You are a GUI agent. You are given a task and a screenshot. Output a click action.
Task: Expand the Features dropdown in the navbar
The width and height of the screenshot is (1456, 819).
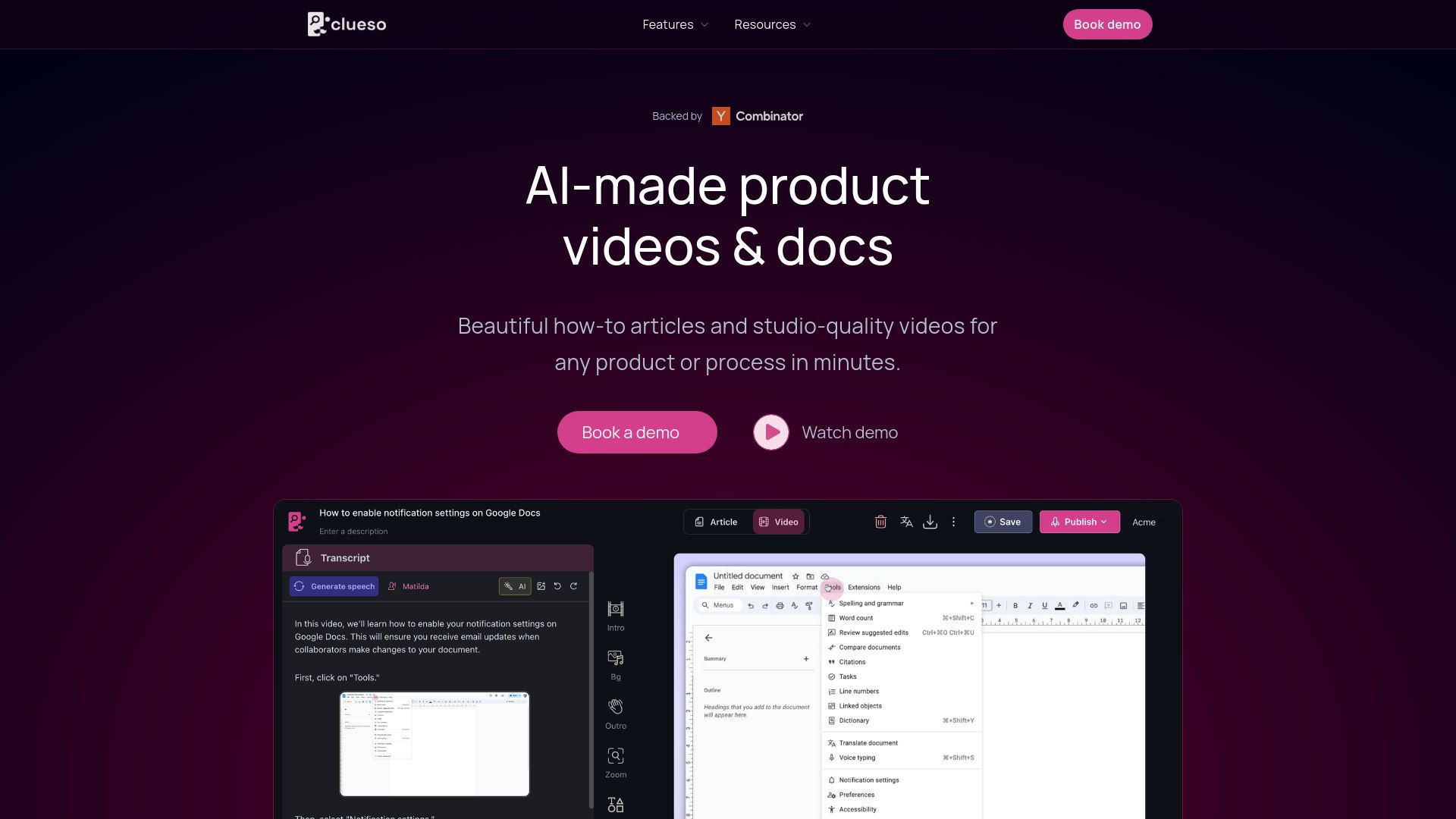[674, 24]
